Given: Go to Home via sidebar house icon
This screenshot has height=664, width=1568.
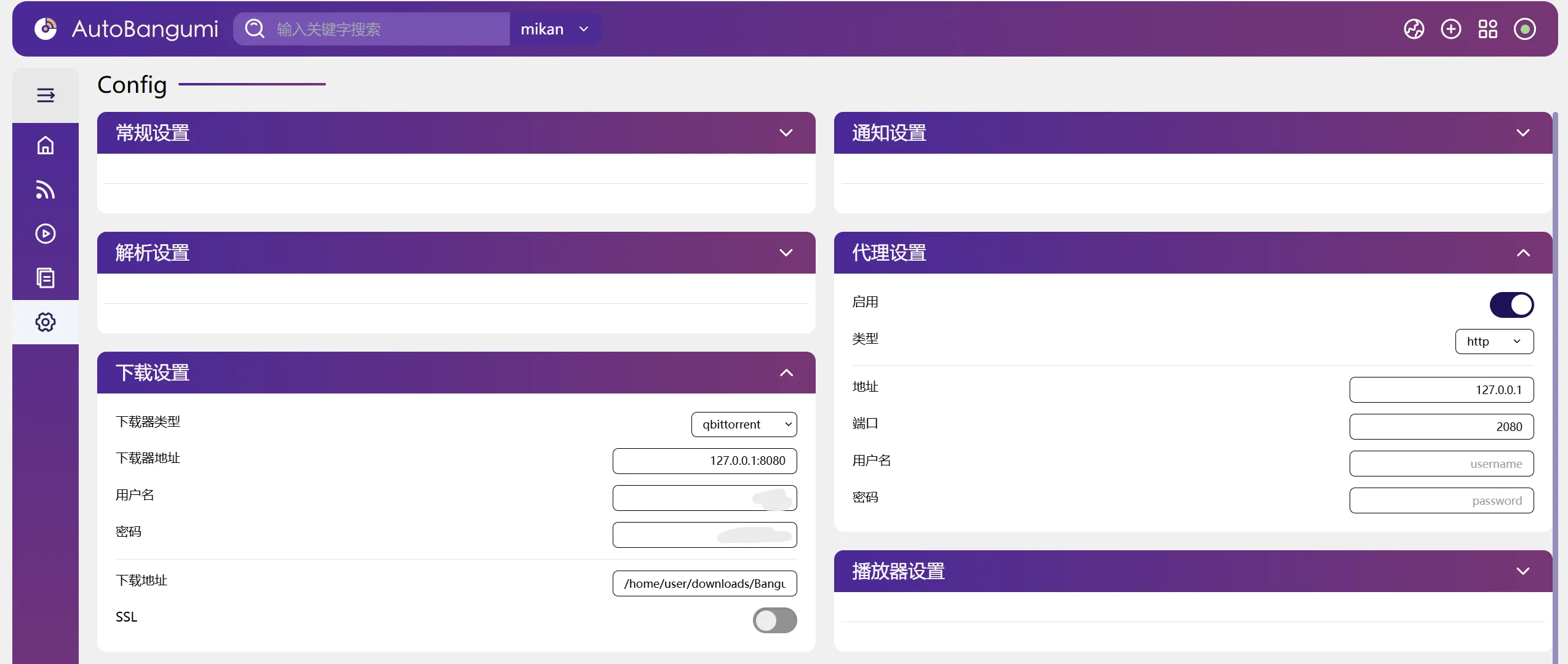Looking at the screenshot, I should [46, 145].
